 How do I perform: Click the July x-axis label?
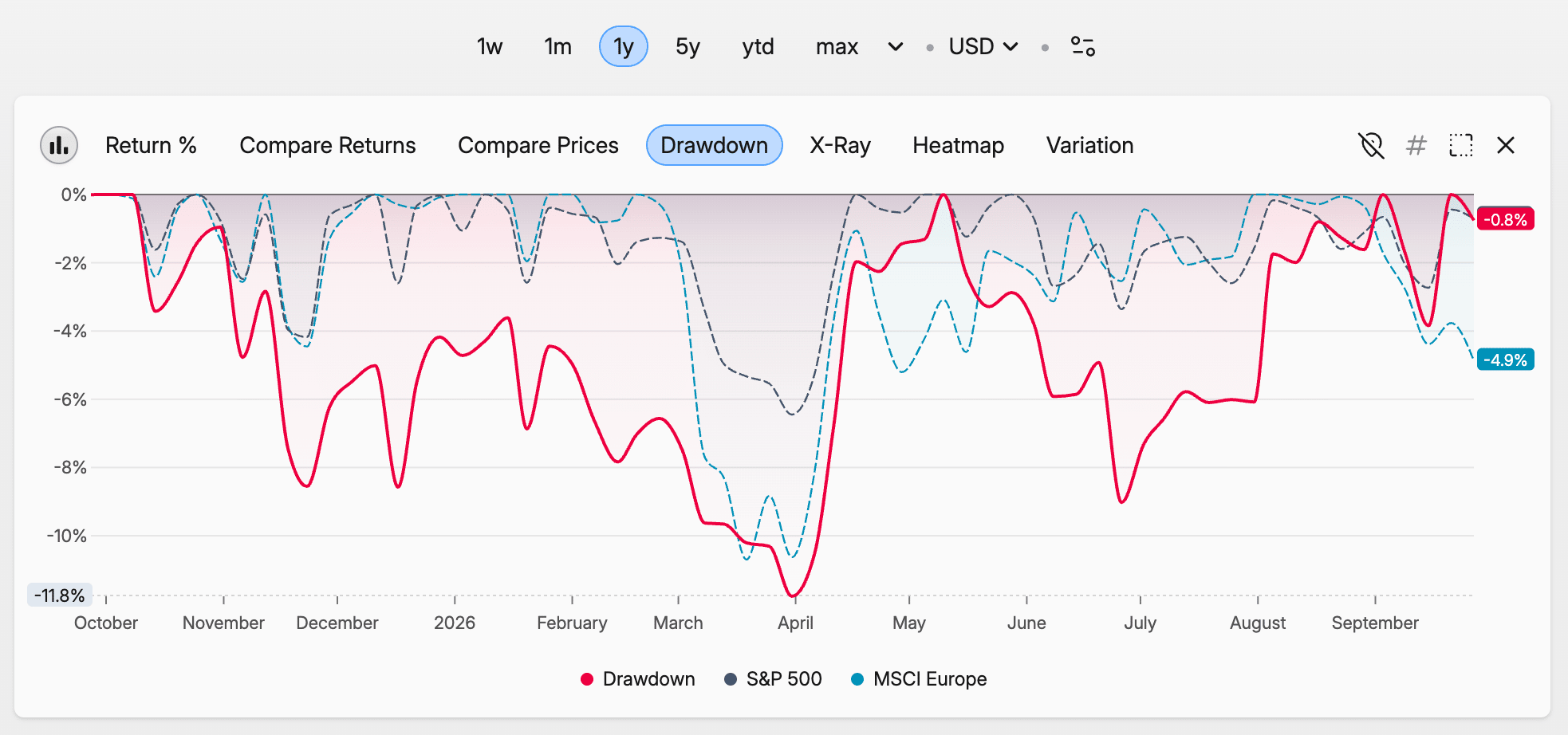pyautogui.click(x=1140, y=623)
